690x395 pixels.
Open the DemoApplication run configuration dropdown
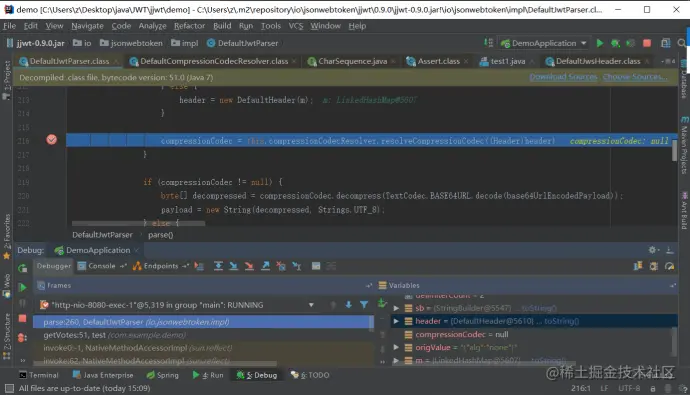click(584, 43)
